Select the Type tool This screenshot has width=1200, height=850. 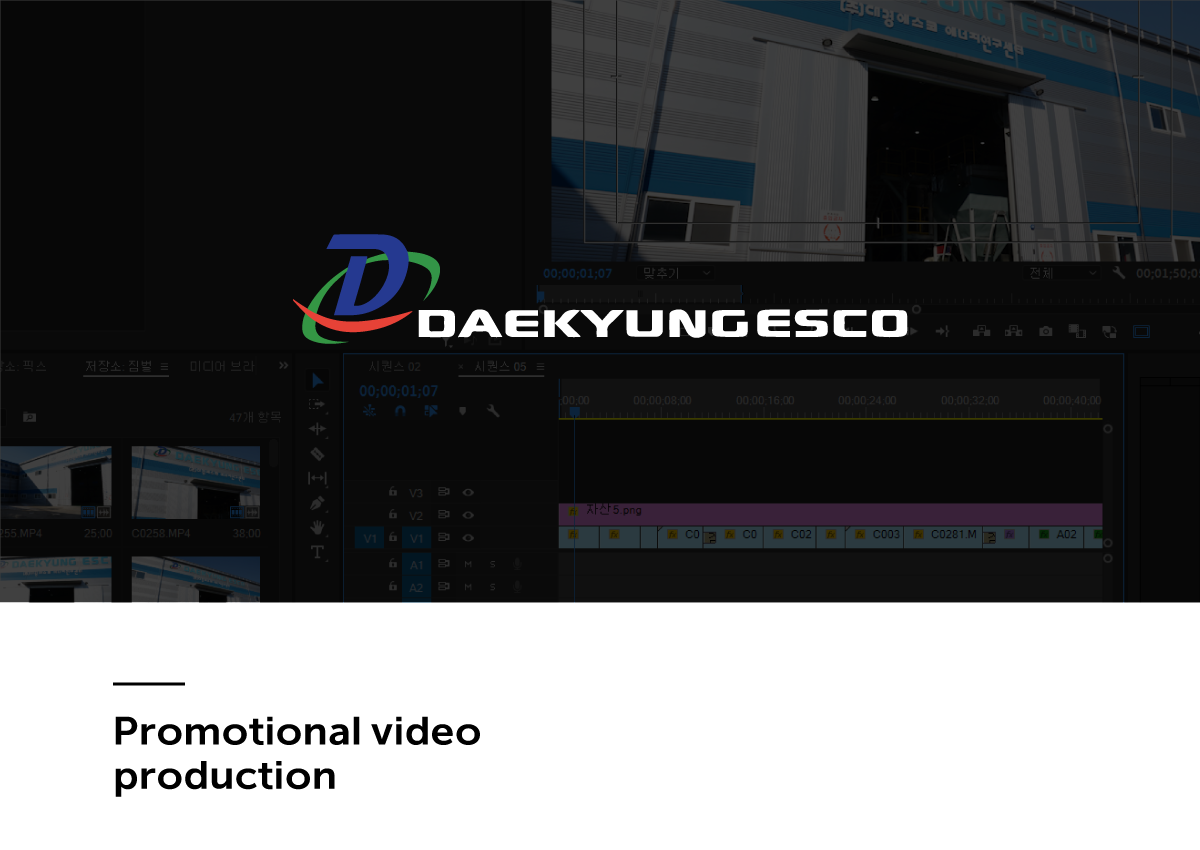pyautogui.click(x=317, y=552)
